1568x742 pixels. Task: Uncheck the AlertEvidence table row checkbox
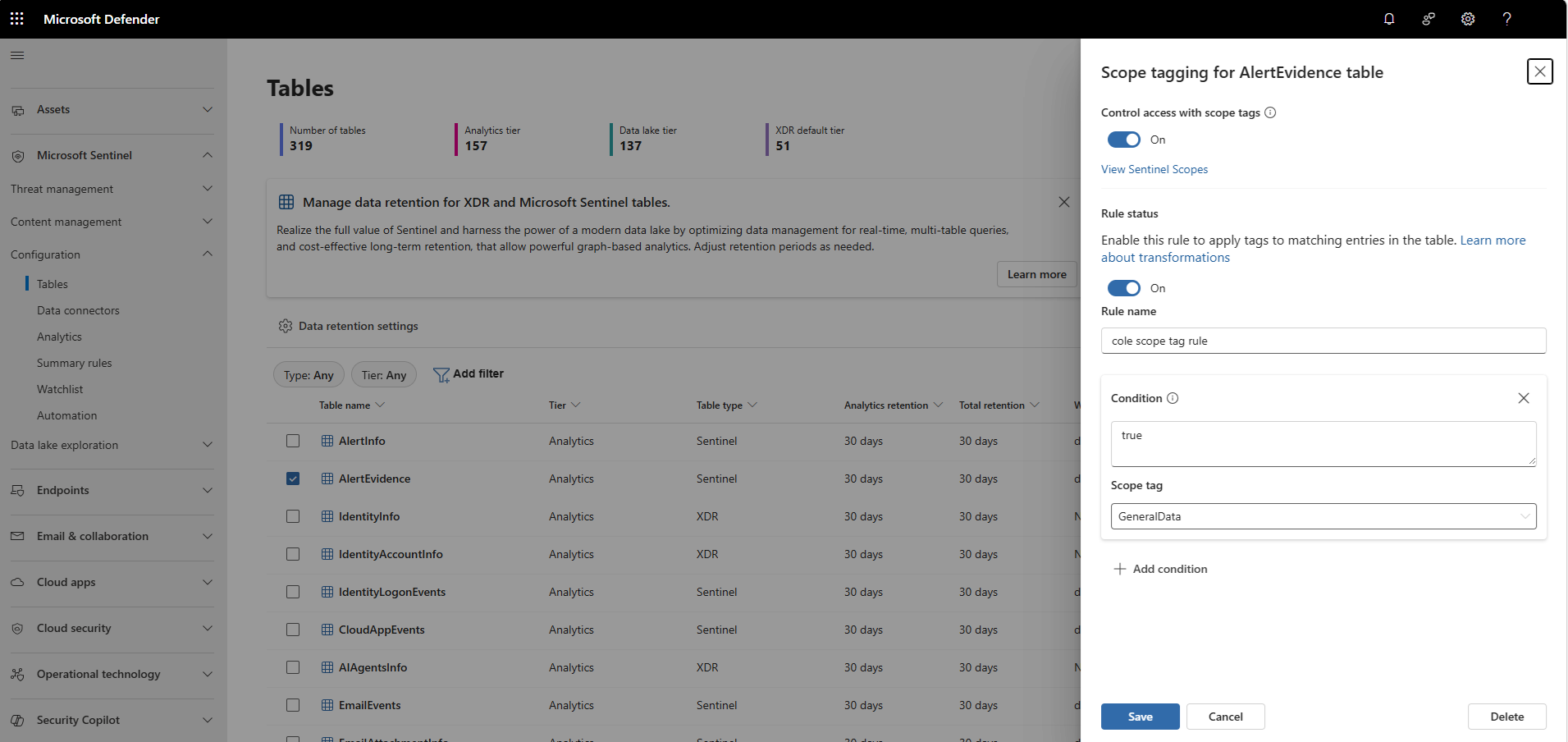pos(293,479)
